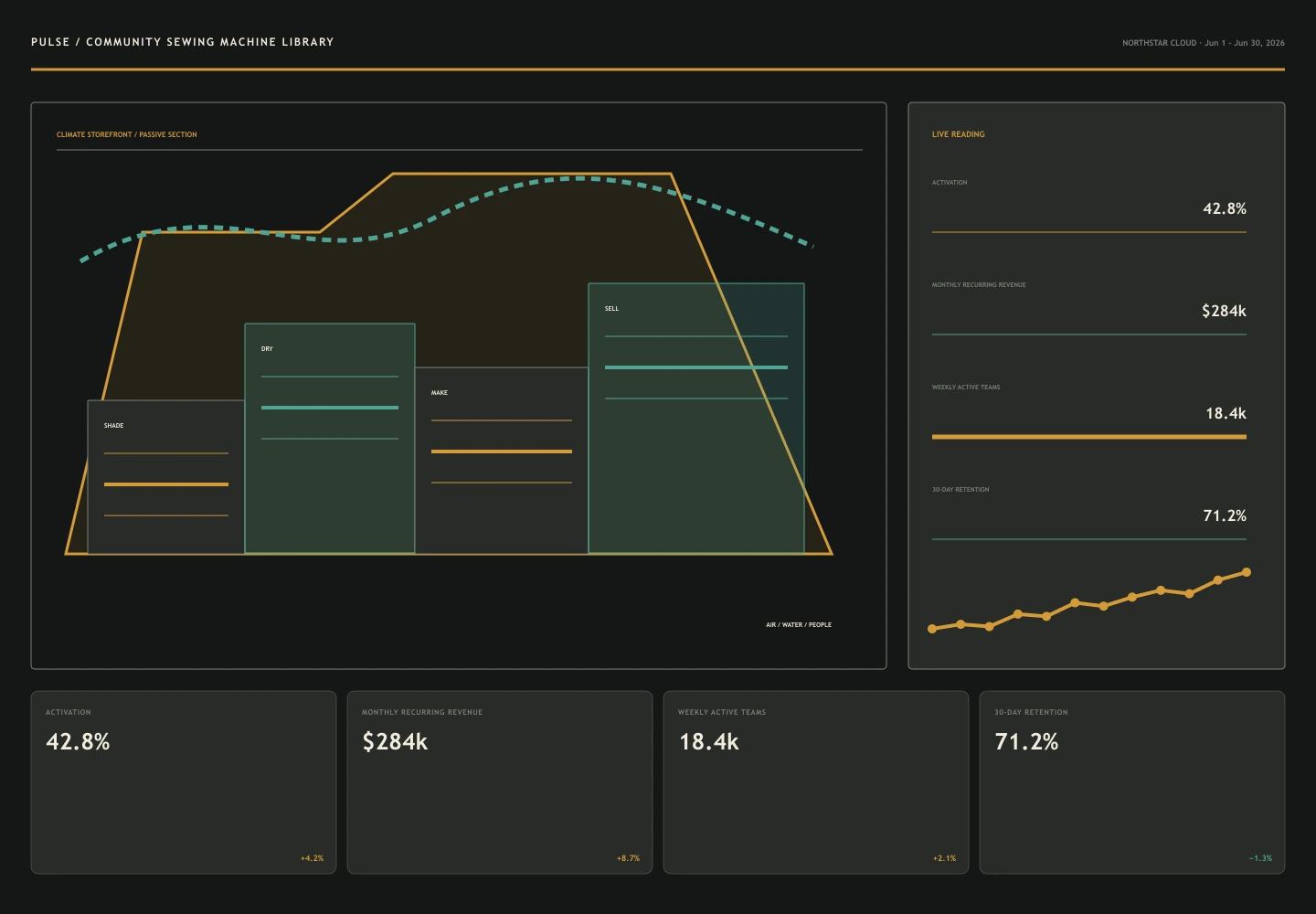Click "WEEKLY ACTIVE TEAMS" label in Live Reading panel
Screen dimensions: 1316x914
tap(966, 388)
